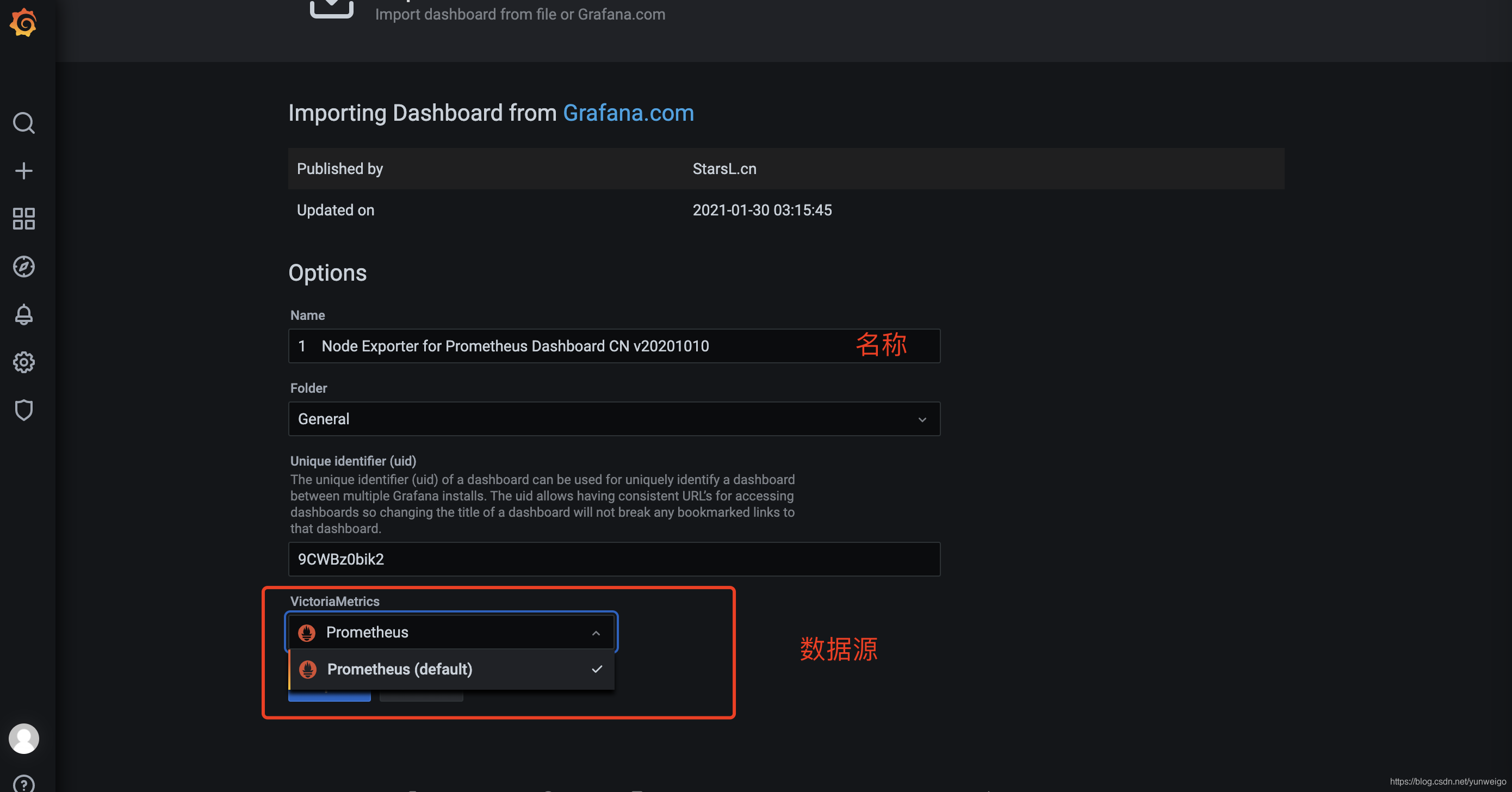Viewport: 1512px width, 792px height.
Task: Click the updated date 2021-01-30 03:15:45
Action: click(x=762, y=210)
